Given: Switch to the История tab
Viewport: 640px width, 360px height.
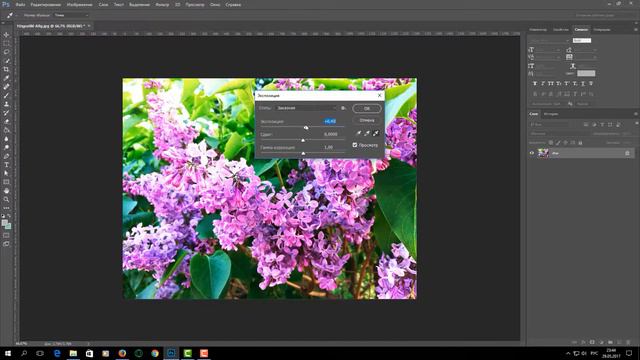Looking at the screenshot, I should 551,114.
